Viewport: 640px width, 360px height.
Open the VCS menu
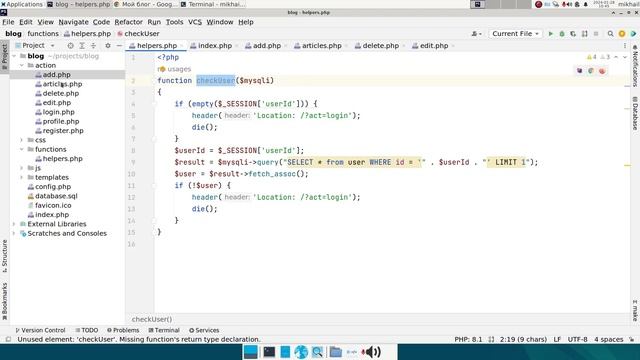tap(195, 22)
